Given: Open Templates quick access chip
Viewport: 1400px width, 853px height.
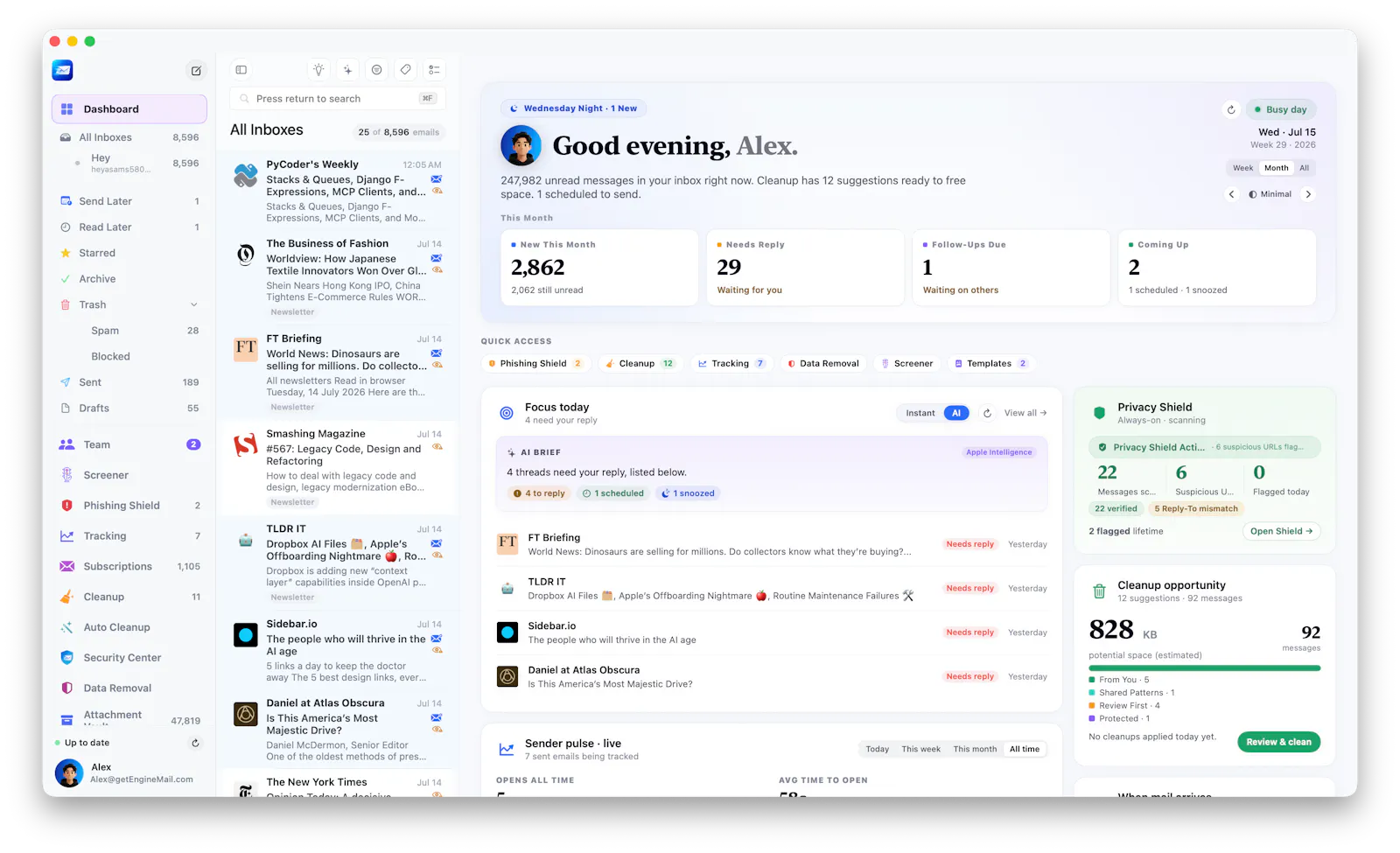Looking at the screenshot, I should (x=990, y=364).
